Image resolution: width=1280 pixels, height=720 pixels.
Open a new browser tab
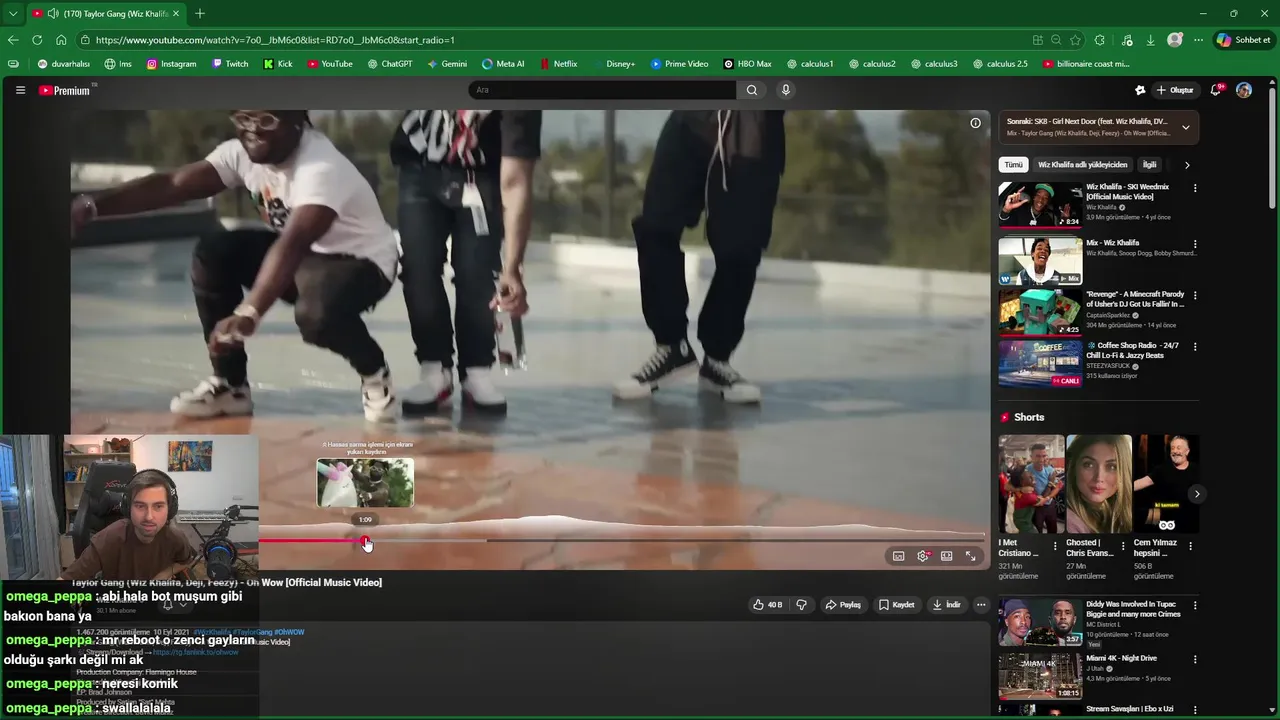coord(200,13)
